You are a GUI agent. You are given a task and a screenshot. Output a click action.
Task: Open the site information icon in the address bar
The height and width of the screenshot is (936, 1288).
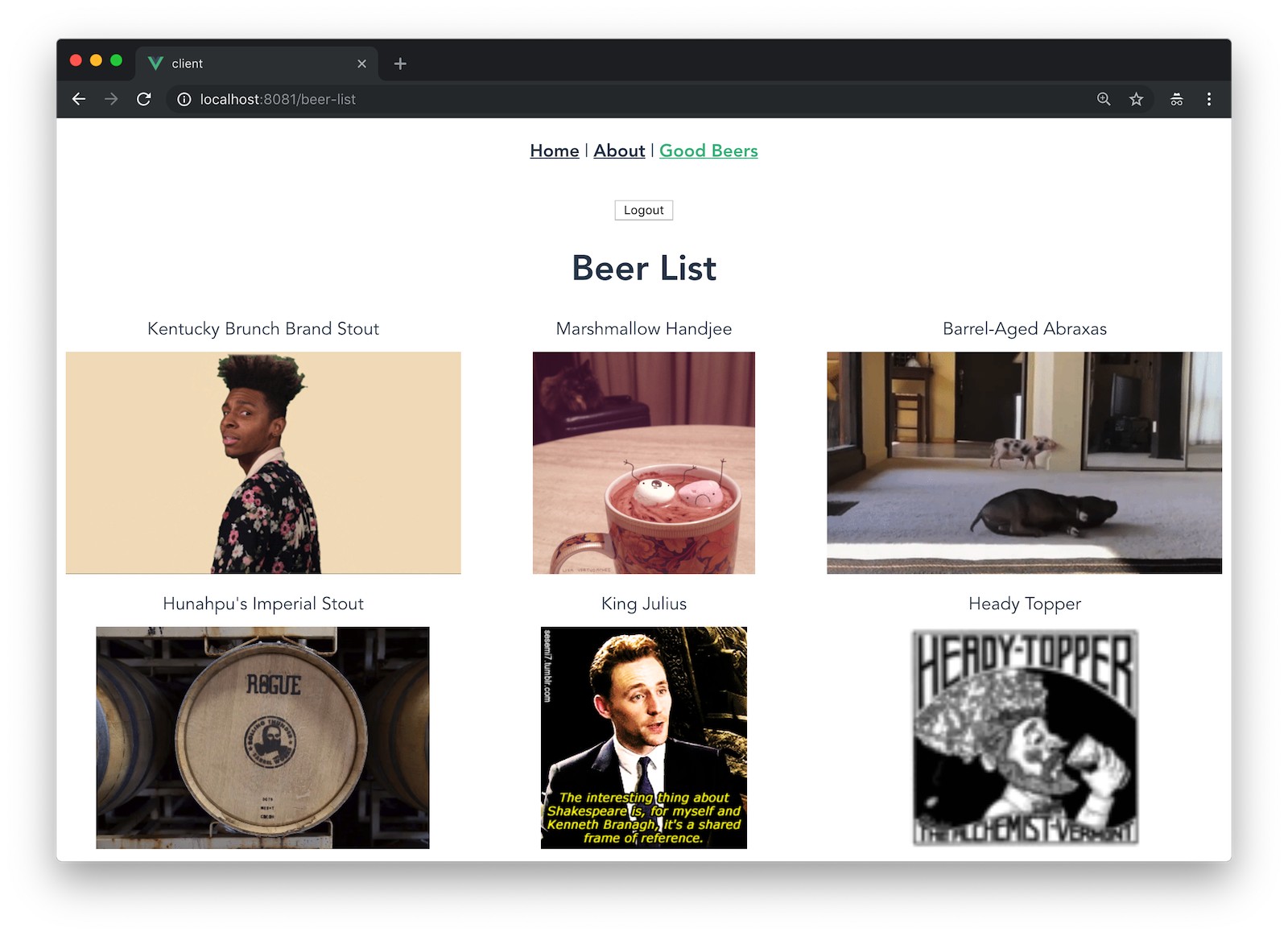click(x=184, y=99)
